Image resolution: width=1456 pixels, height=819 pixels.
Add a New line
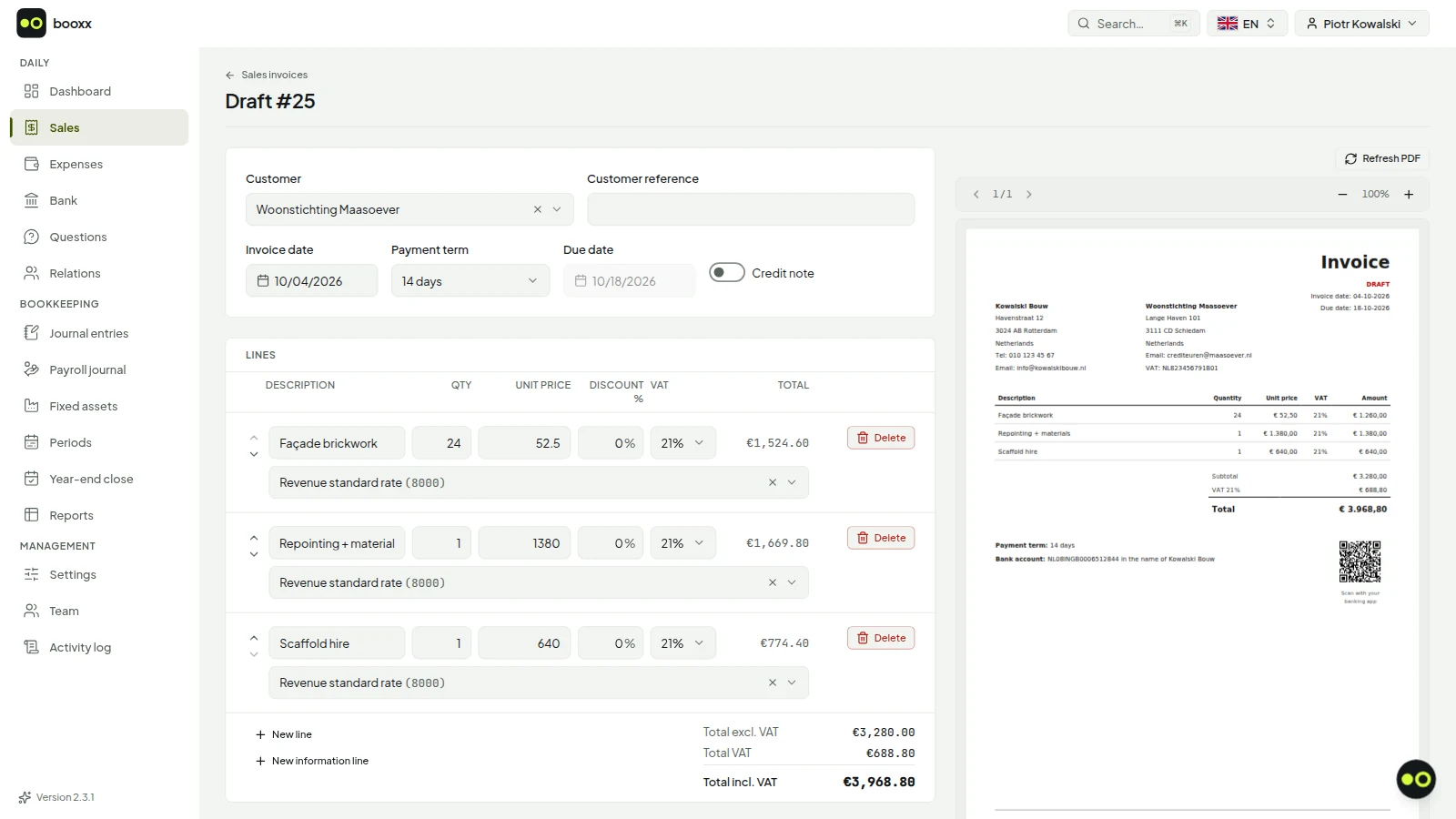click(284, 734)
